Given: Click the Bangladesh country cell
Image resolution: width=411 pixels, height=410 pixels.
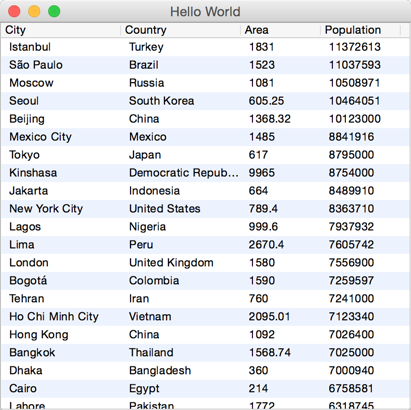Looking at the screenshot, I should [160, 371].
